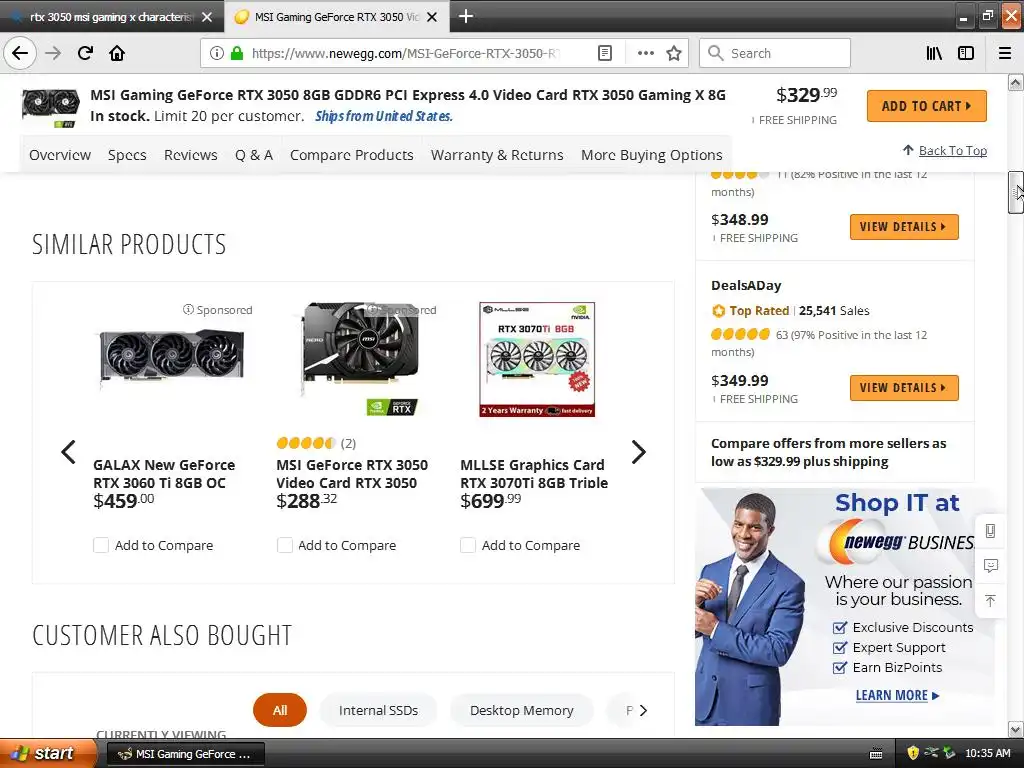1024x768 pixels.
Task: Open the Specs section tab
Action: 127,155
